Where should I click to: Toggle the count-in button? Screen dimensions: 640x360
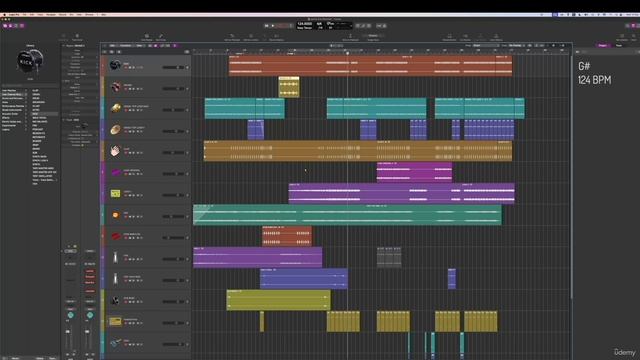pyautogui.click(x=379, y=26)
